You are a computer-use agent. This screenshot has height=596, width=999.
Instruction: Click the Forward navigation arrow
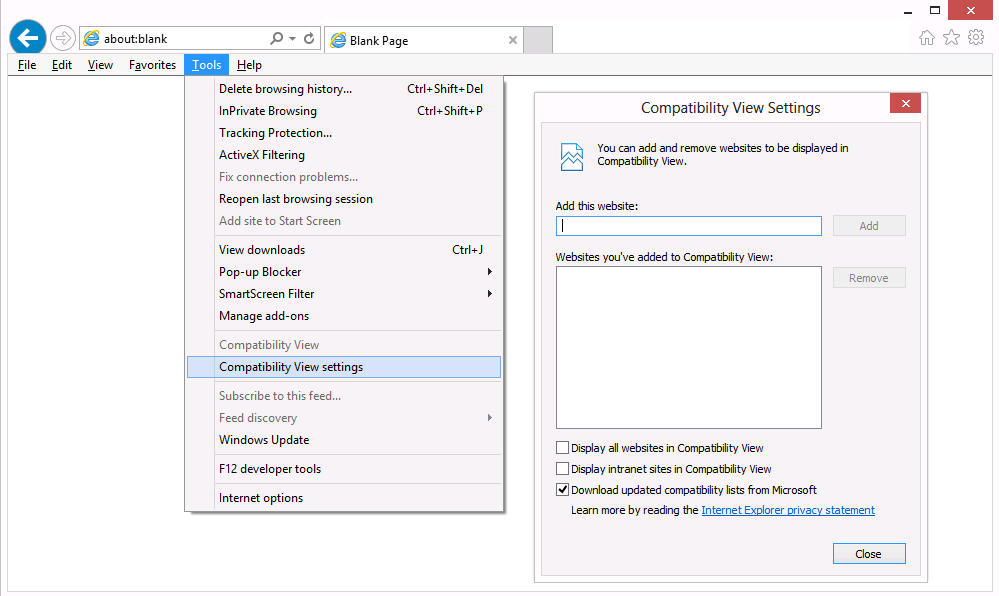(60, 37)
